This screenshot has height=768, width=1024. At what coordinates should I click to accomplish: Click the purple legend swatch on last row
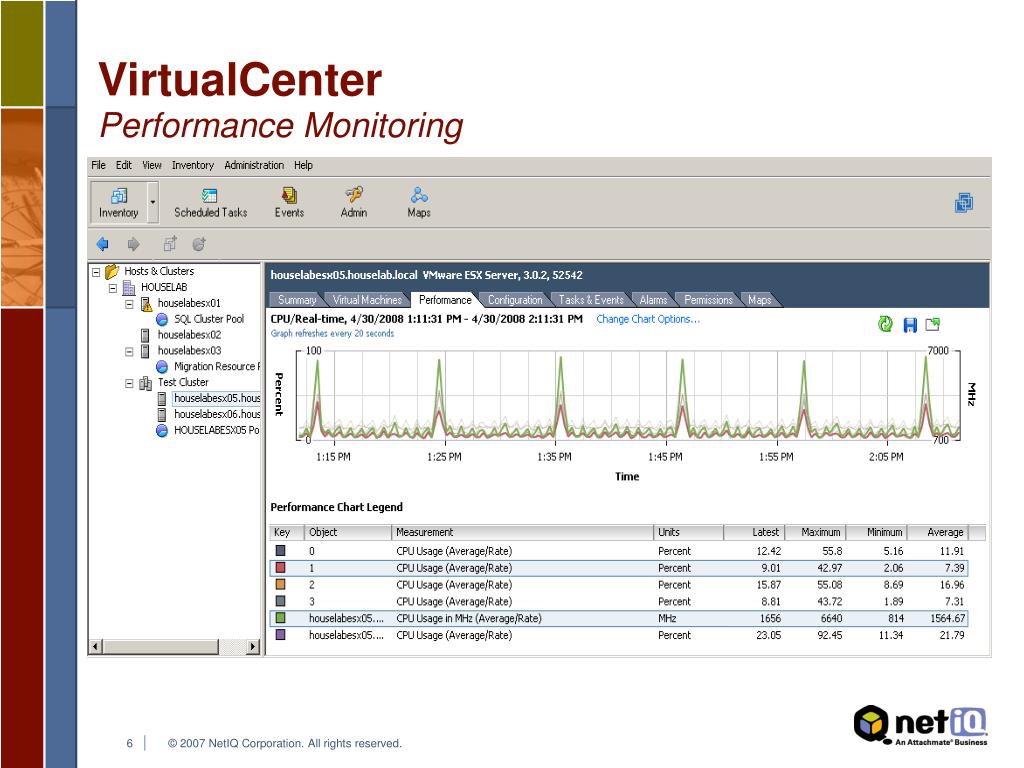click(x=280, y=635)
